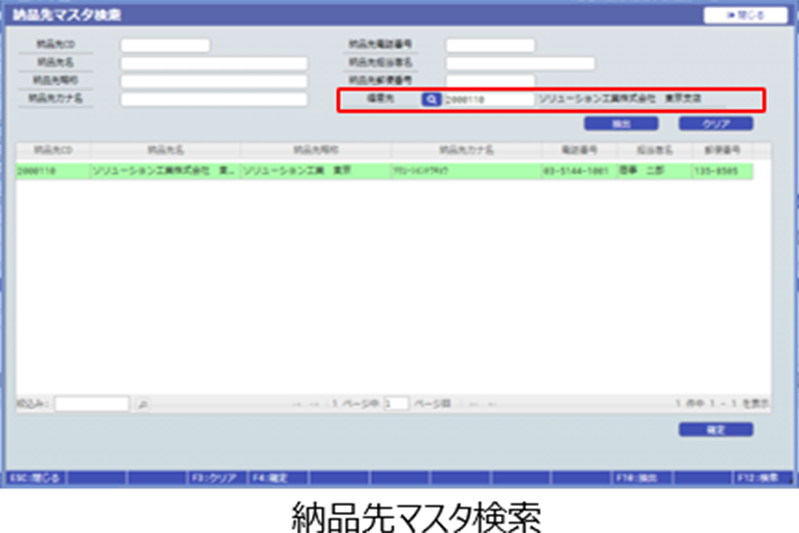
Task: Click F10:抽出 in the function bar
Action: point(636,478)
